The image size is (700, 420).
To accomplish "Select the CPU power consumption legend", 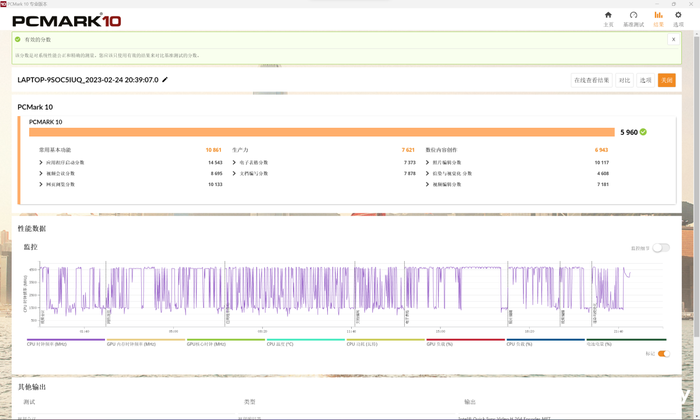I will coord(385,342).
